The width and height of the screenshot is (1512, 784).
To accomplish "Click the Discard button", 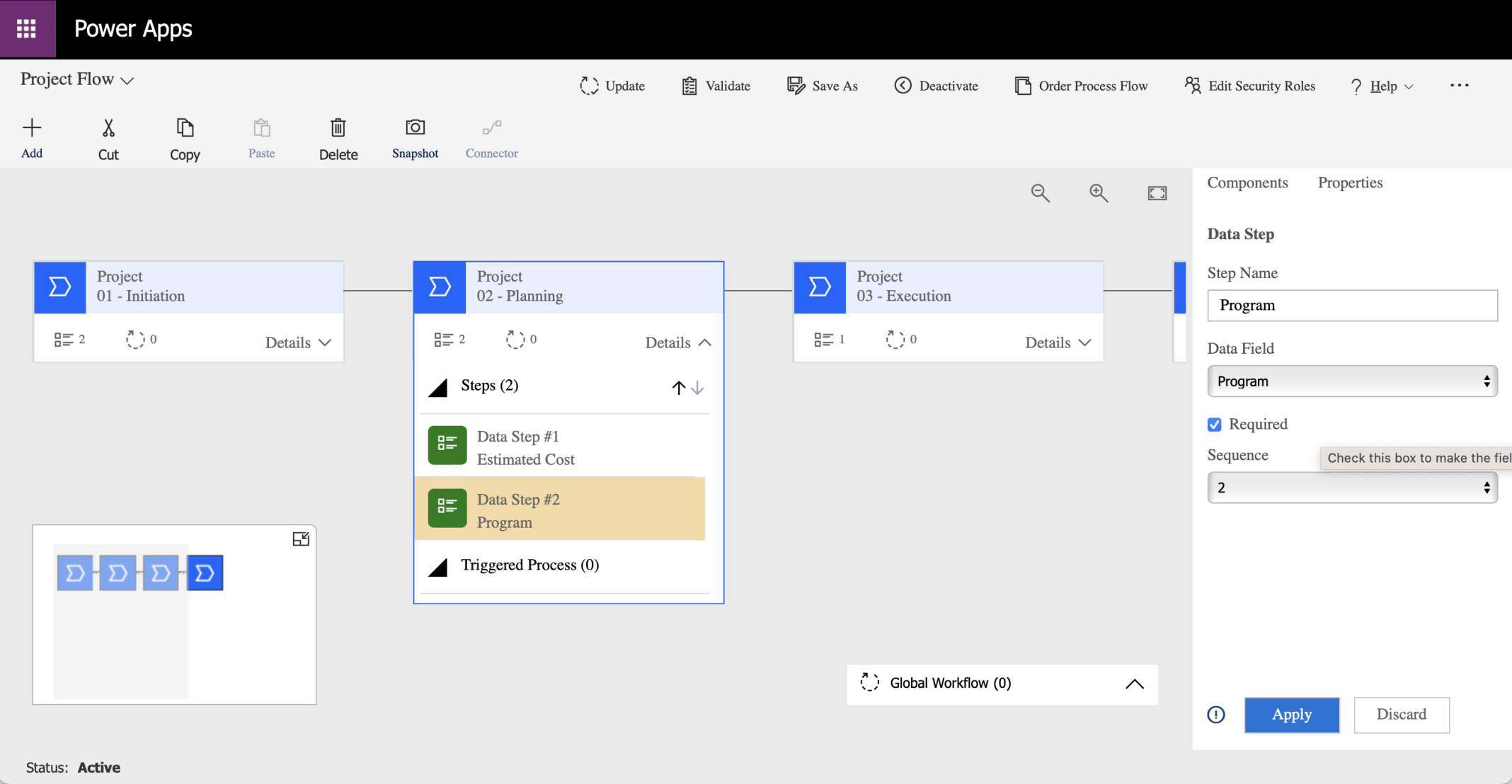I will 1401,715.
